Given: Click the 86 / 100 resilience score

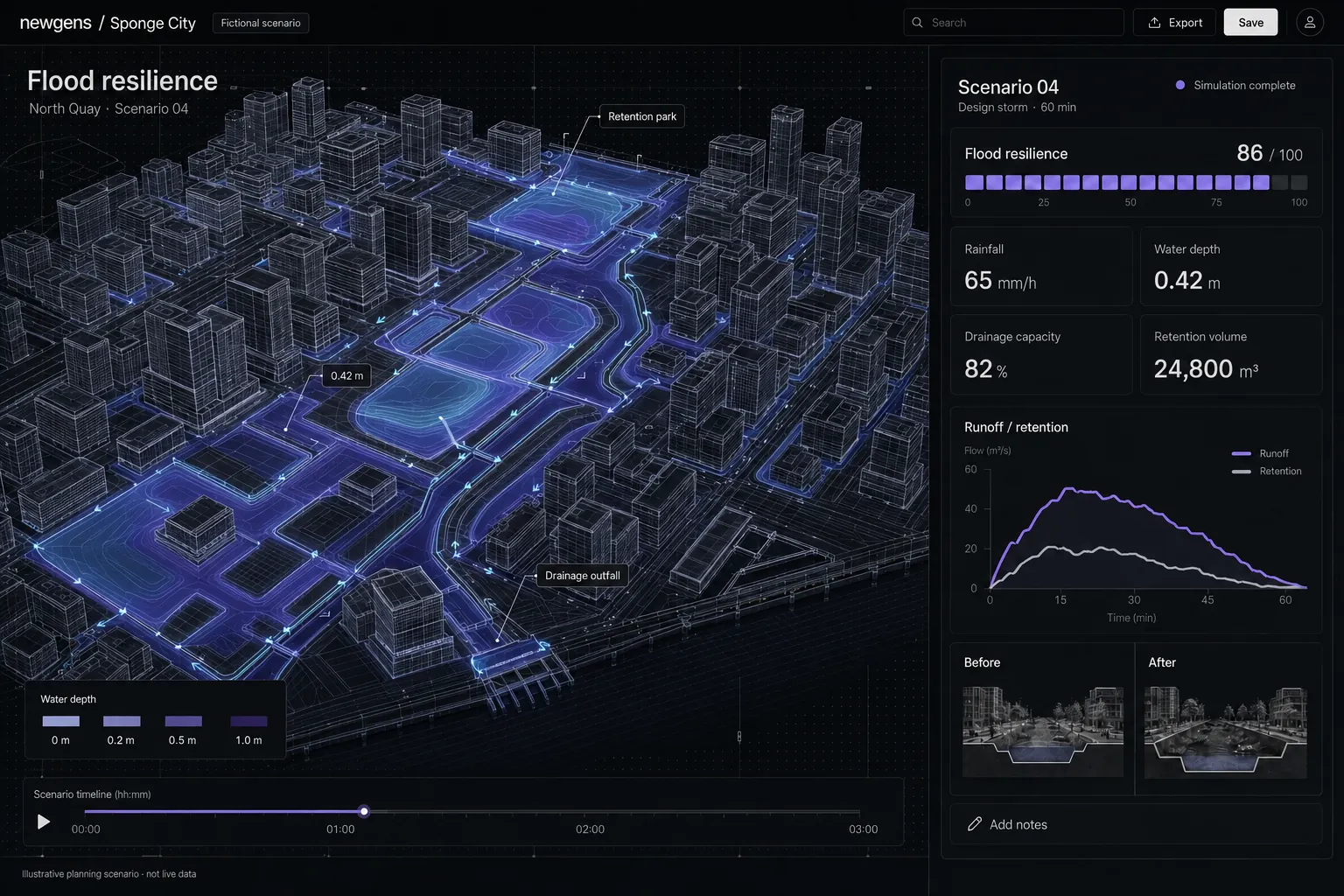Looking at the screenshot, I should [x=1269, y=153].
